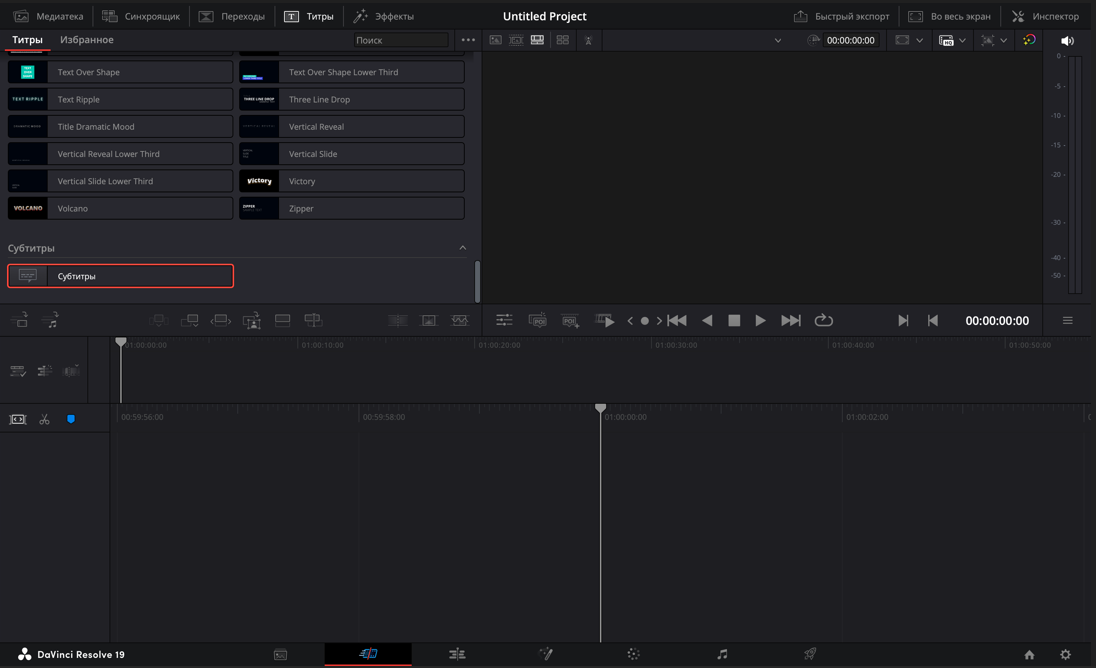
Task: Click the video-only edit icon
Action: coord(20,320)
